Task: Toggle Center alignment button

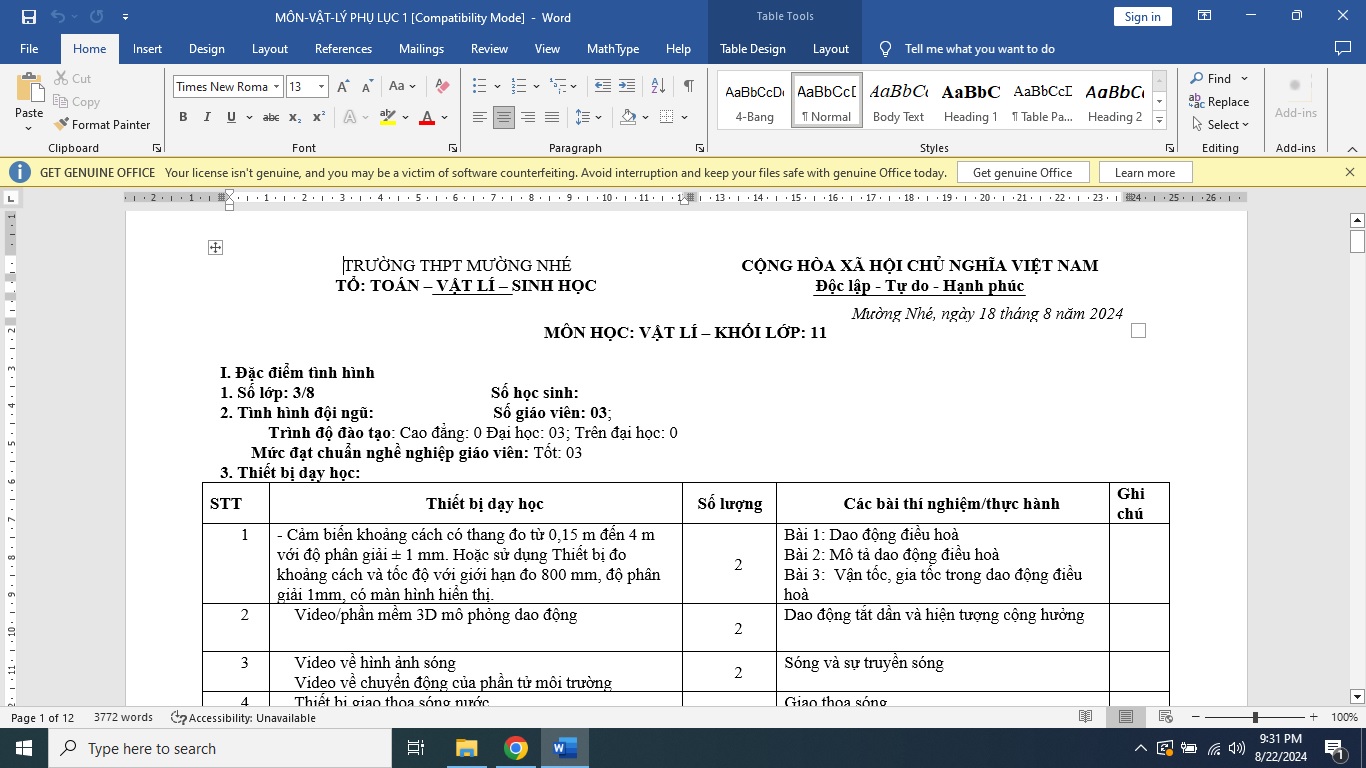Action: tap(504, 117)
